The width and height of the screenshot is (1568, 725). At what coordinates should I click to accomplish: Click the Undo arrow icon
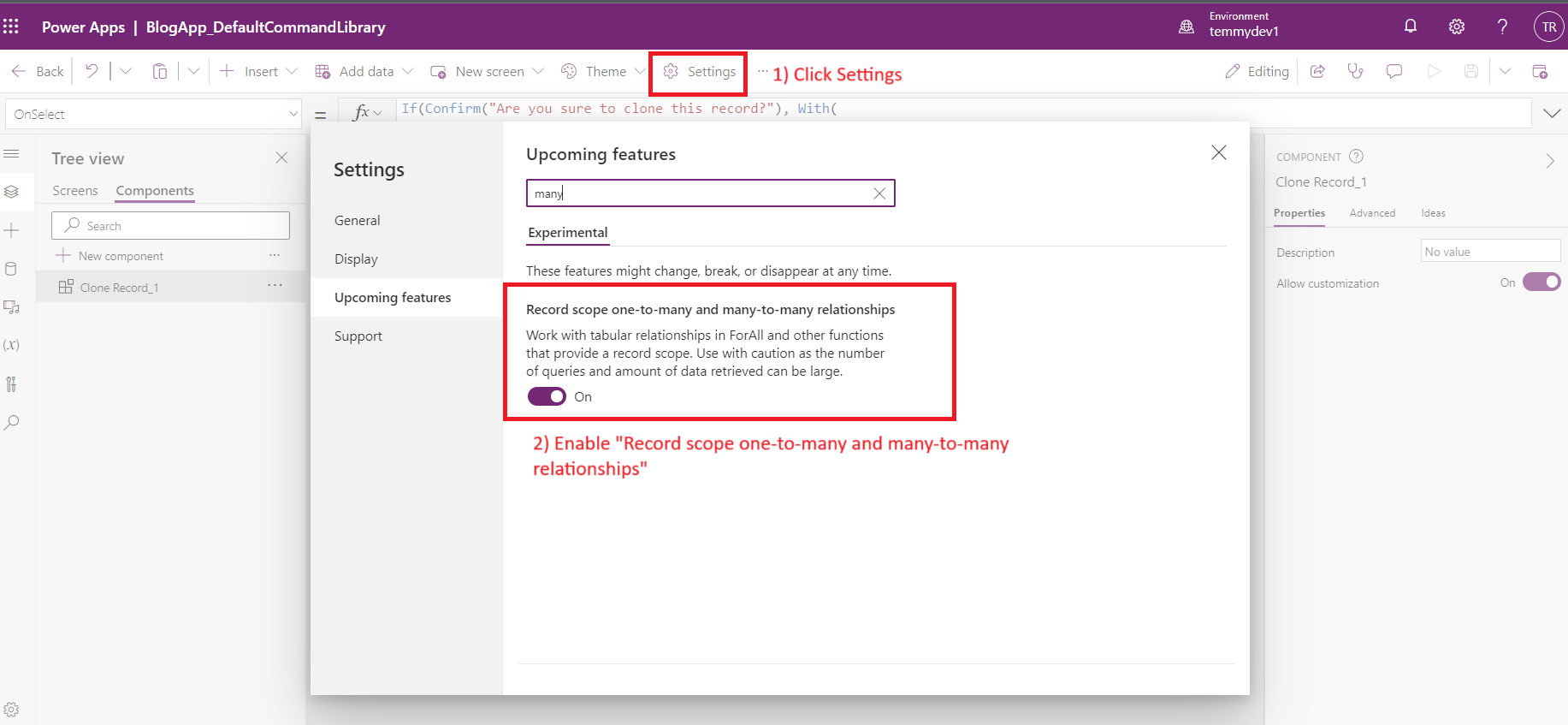(92, 71)
